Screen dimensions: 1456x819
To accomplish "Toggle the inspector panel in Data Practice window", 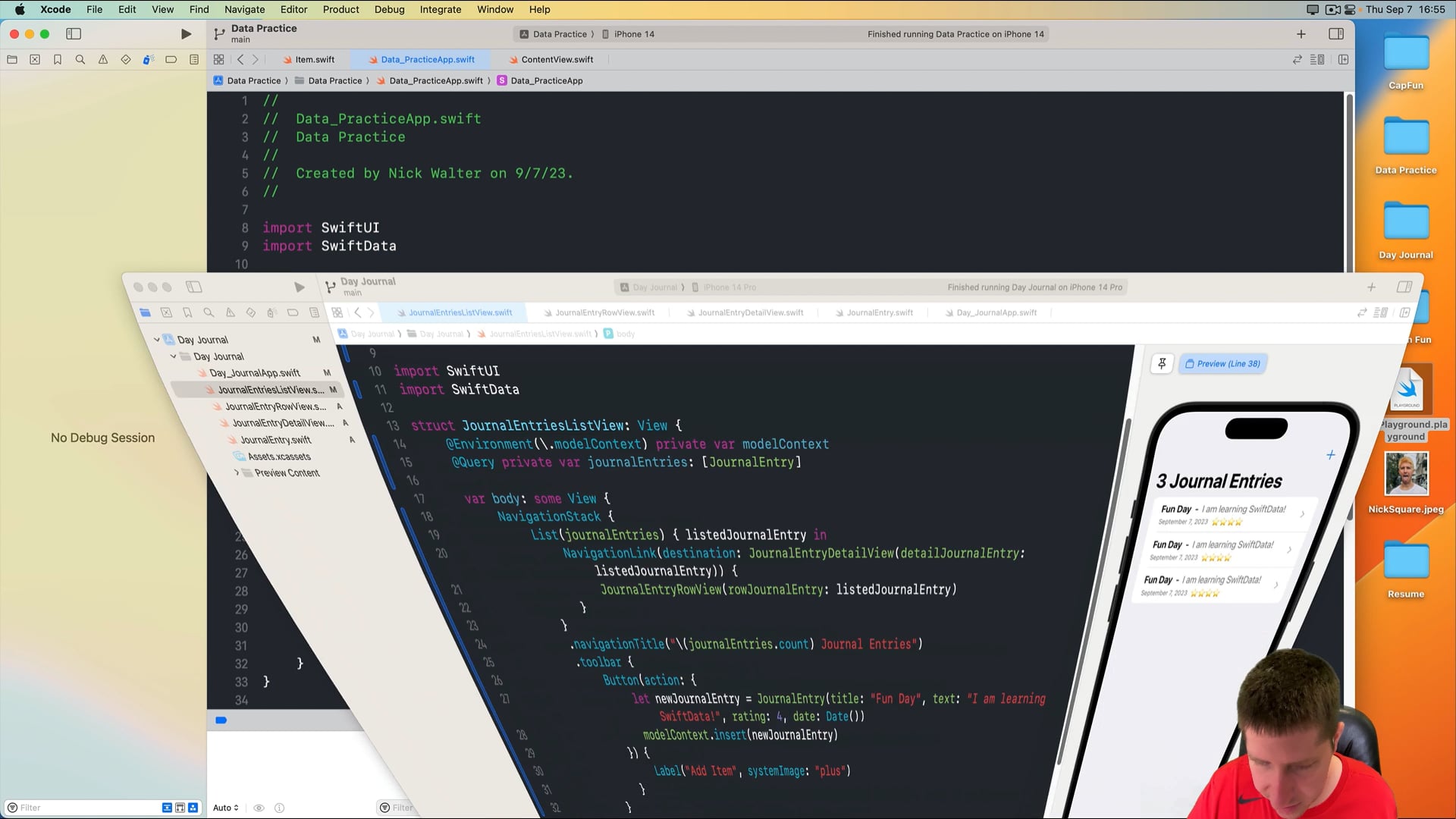I will pos(1336,34).
